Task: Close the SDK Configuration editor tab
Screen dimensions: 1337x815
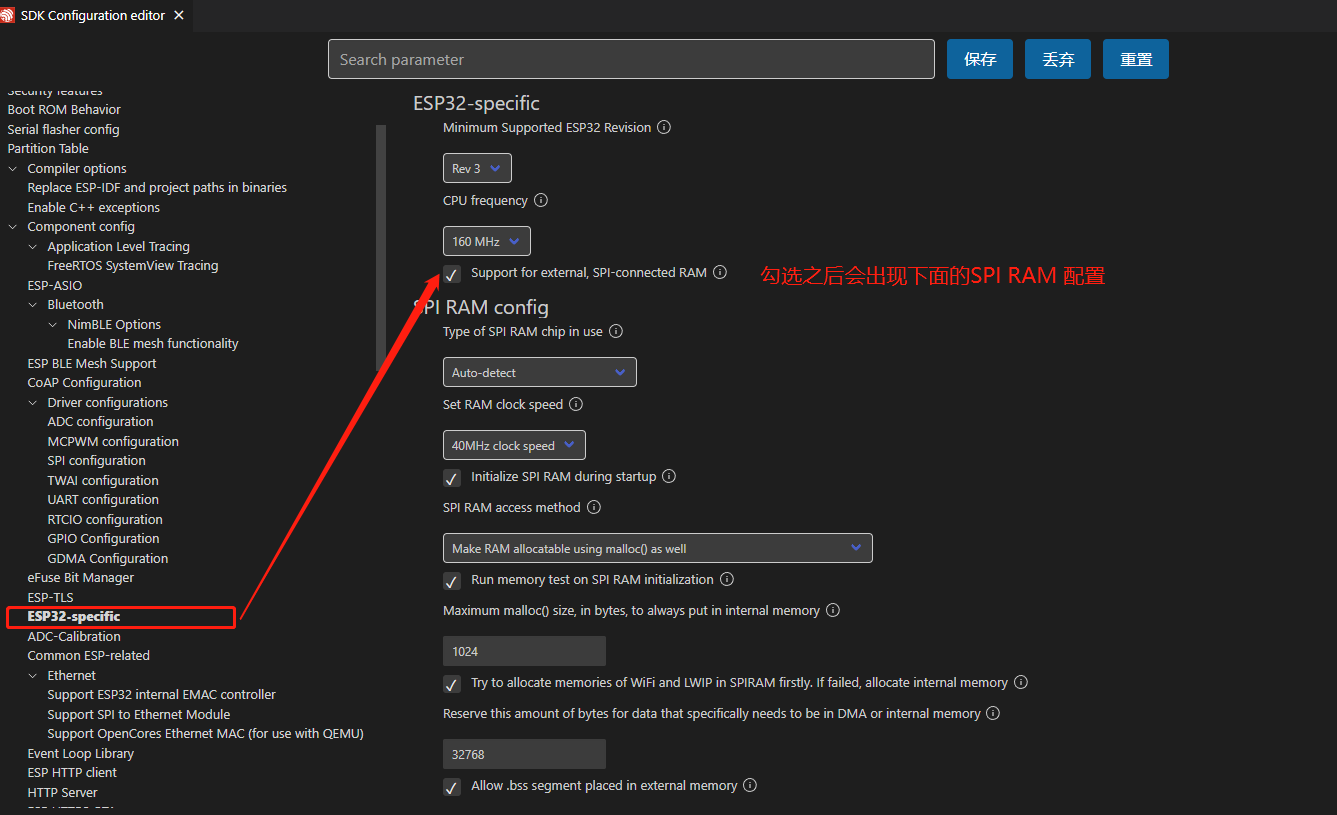Action: click(x=179, y=15)
